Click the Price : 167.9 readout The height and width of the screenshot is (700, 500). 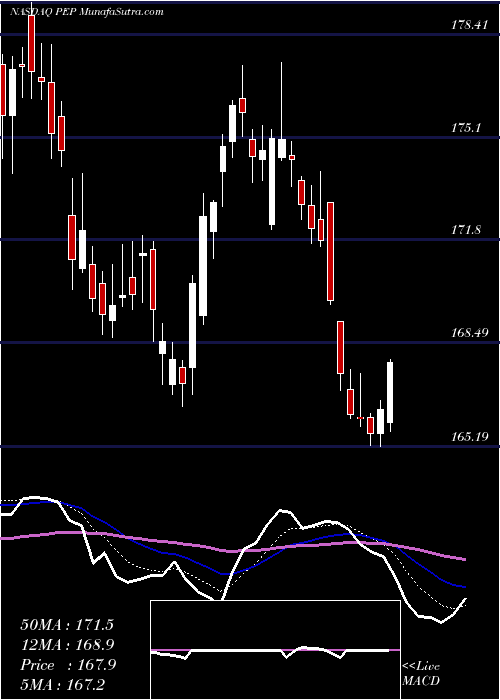click(68, 665)
